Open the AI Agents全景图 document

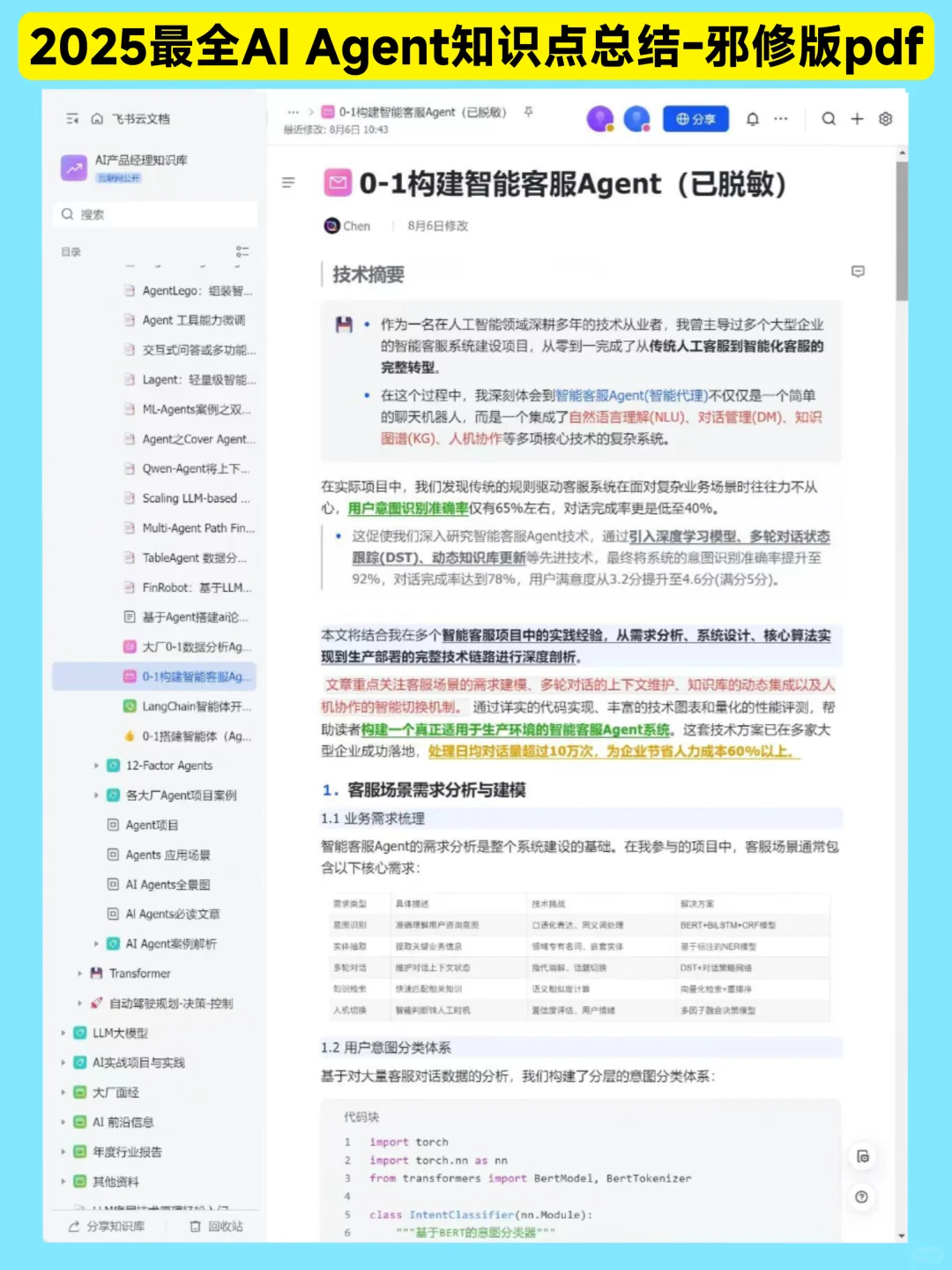coord(159,885)
